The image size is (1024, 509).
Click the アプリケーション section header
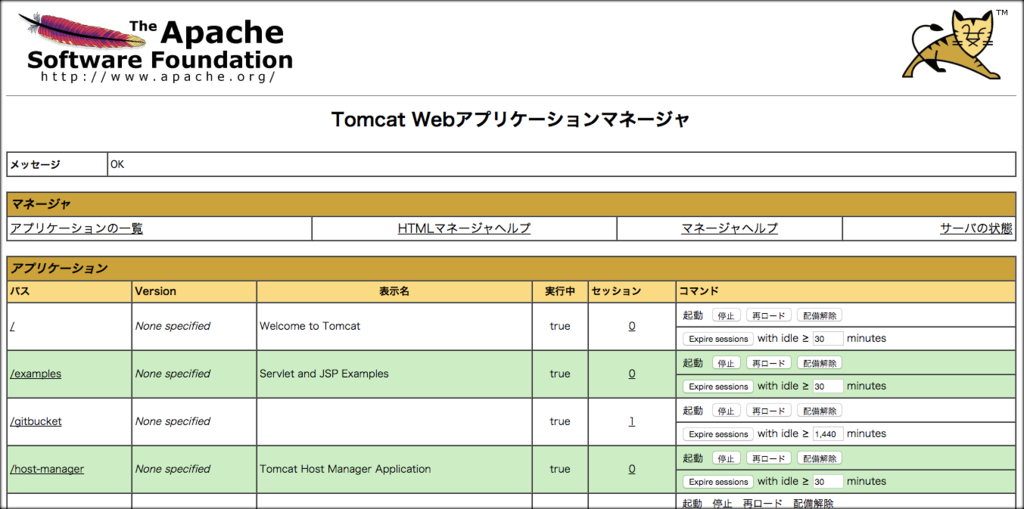click(511, 269)
